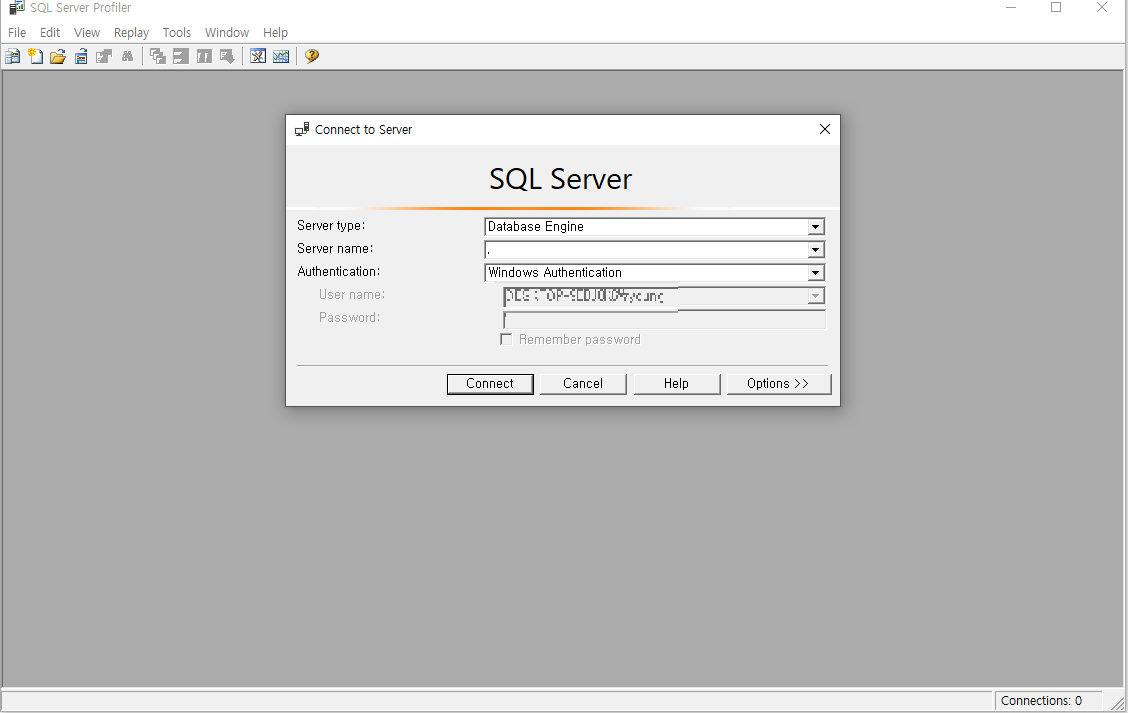1128x713 pixels.
Task: Close the Connect to Server dialog
Action: point(824,130)
